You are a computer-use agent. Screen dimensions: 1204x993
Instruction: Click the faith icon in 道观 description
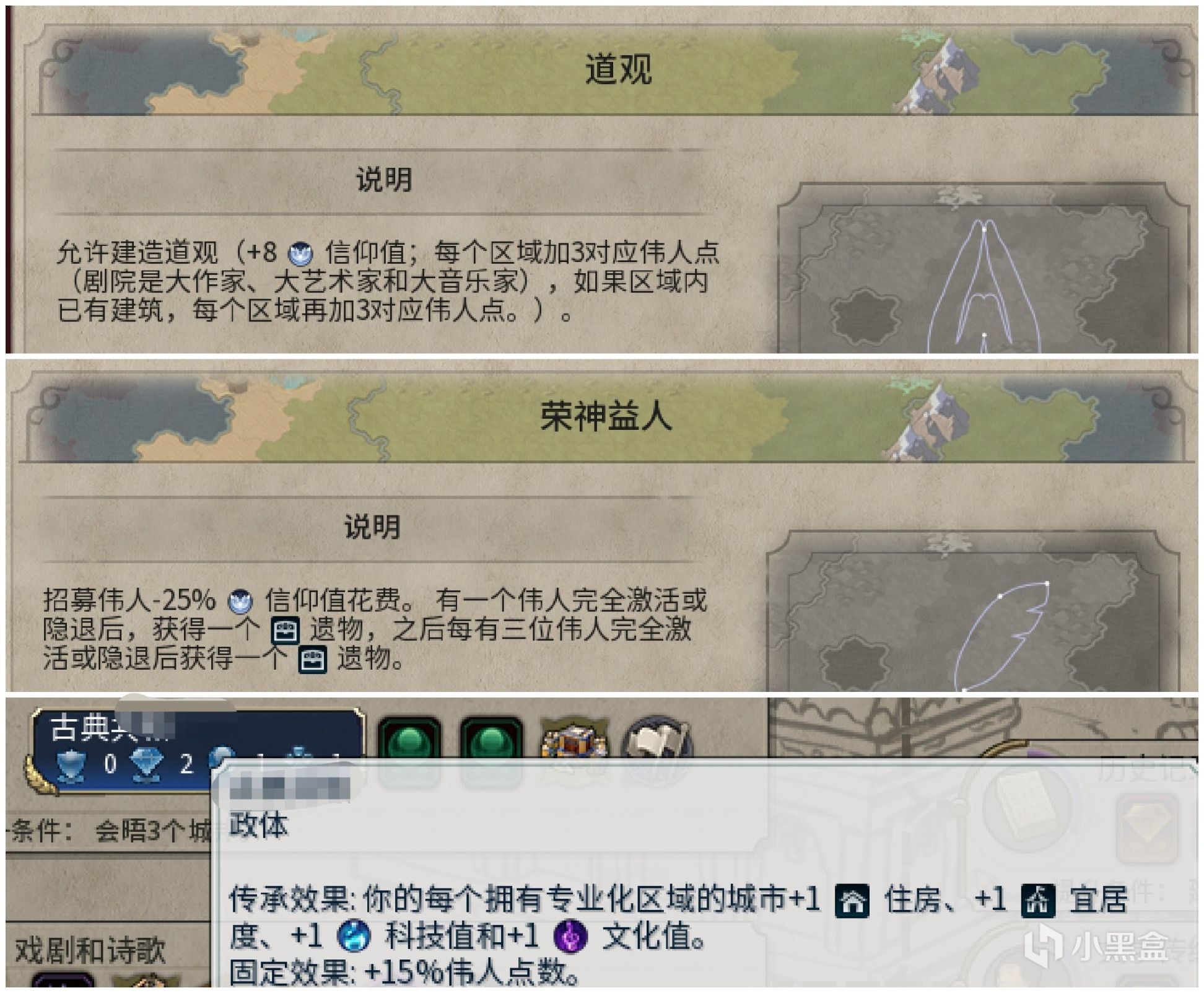tap(302, 253)
